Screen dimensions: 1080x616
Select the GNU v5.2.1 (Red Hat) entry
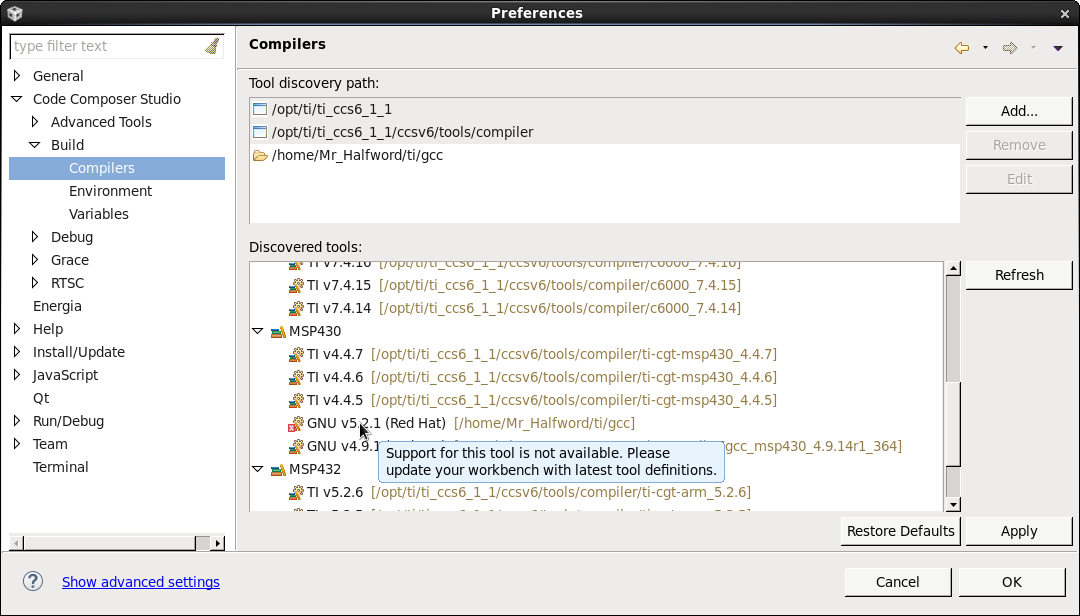pyautogui.click(x=376, y=423)
